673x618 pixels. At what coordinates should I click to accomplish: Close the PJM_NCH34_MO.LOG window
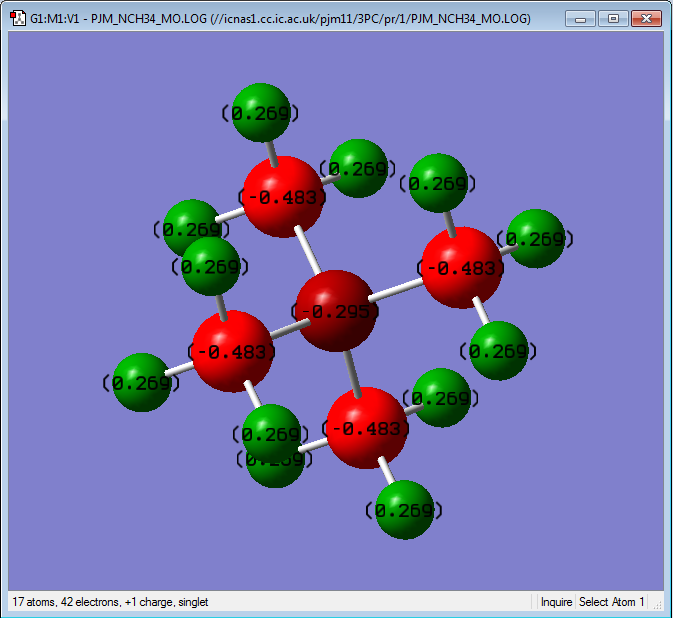tap(646, 18)
